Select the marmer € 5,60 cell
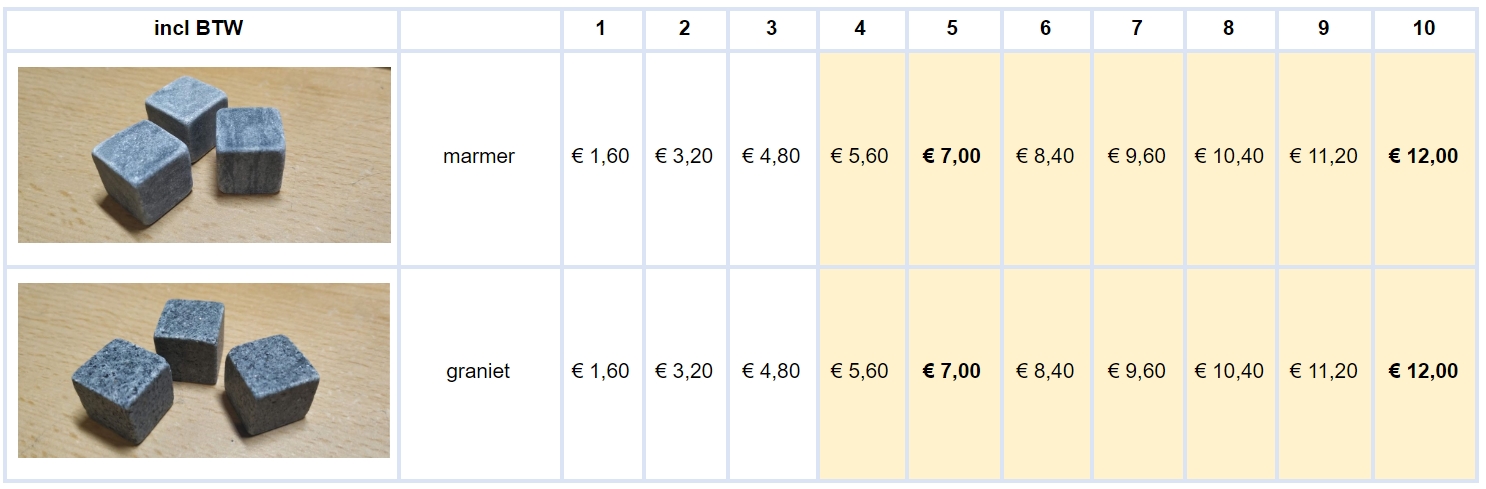1486x489 pixels. 859,156
